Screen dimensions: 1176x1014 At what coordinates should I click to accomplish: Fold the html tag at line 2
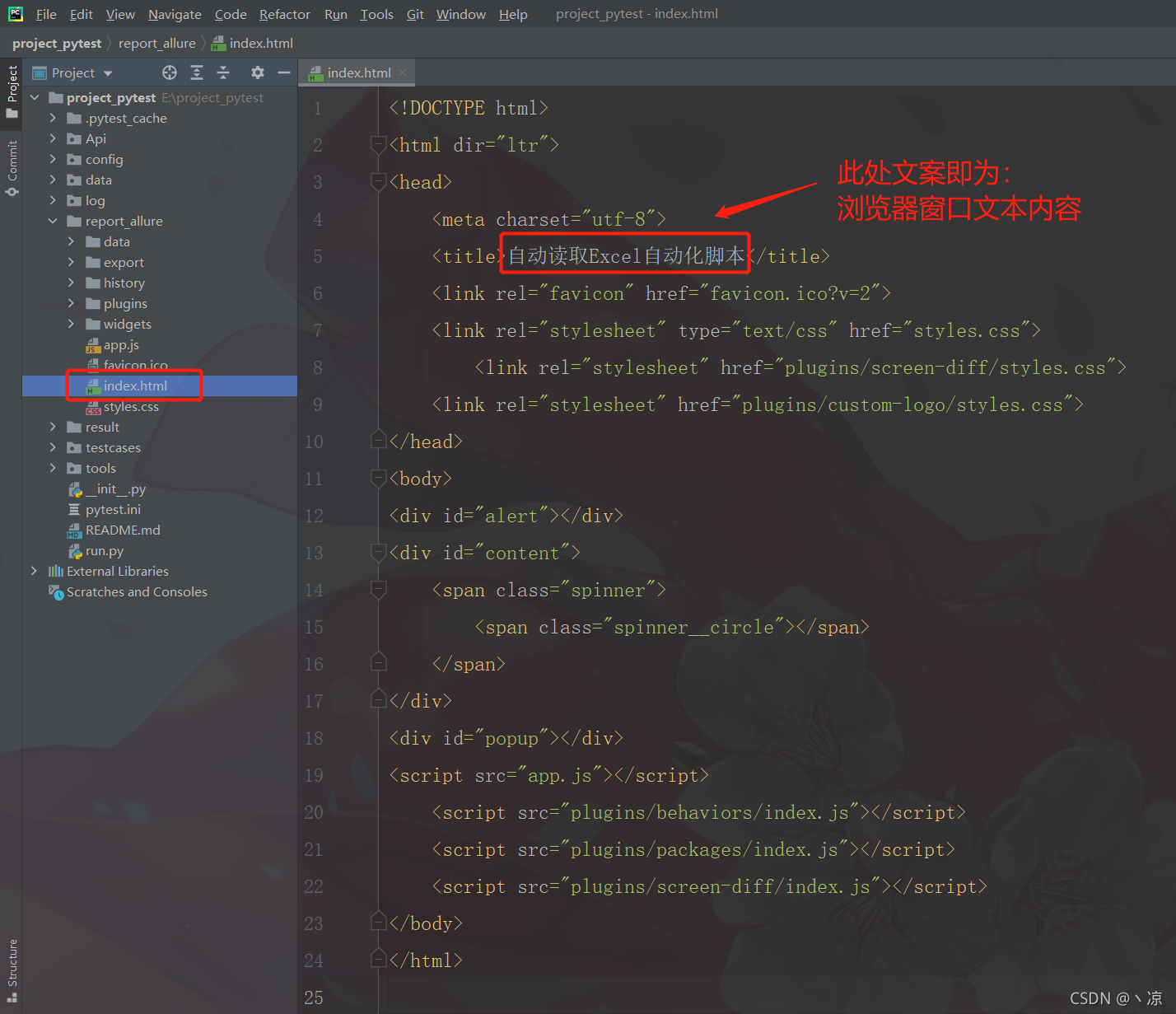coord(379,145)
